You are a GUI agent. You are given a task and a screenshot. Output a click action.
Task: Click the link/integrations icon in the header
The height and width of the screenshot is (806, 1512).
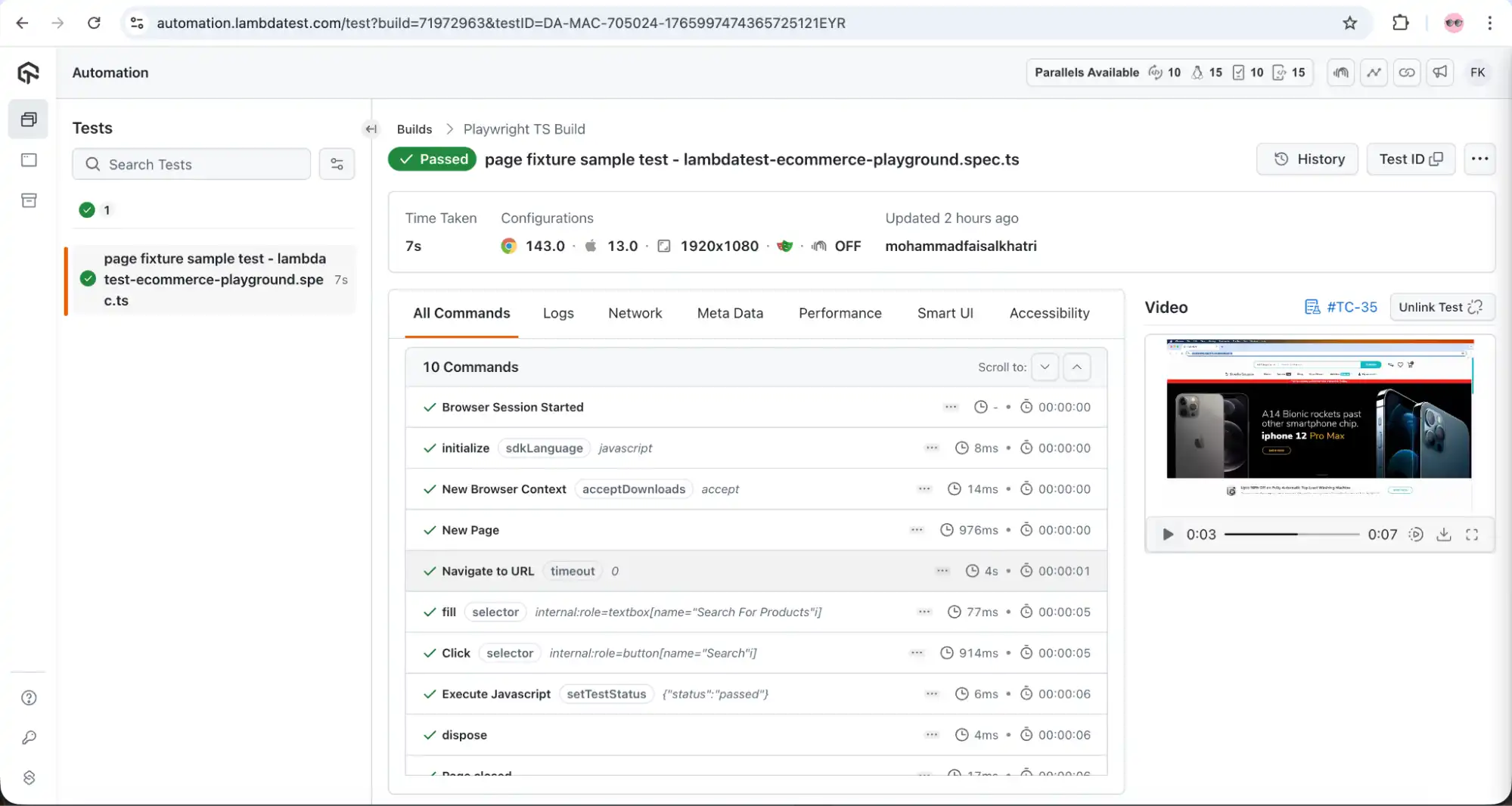pos(1407,73)
